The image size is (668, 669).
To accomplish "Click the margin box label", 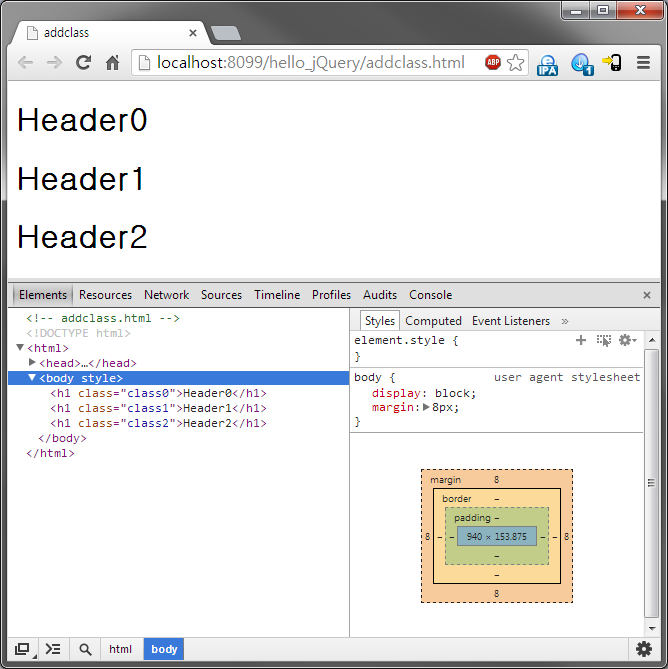I will click(445, 480).
